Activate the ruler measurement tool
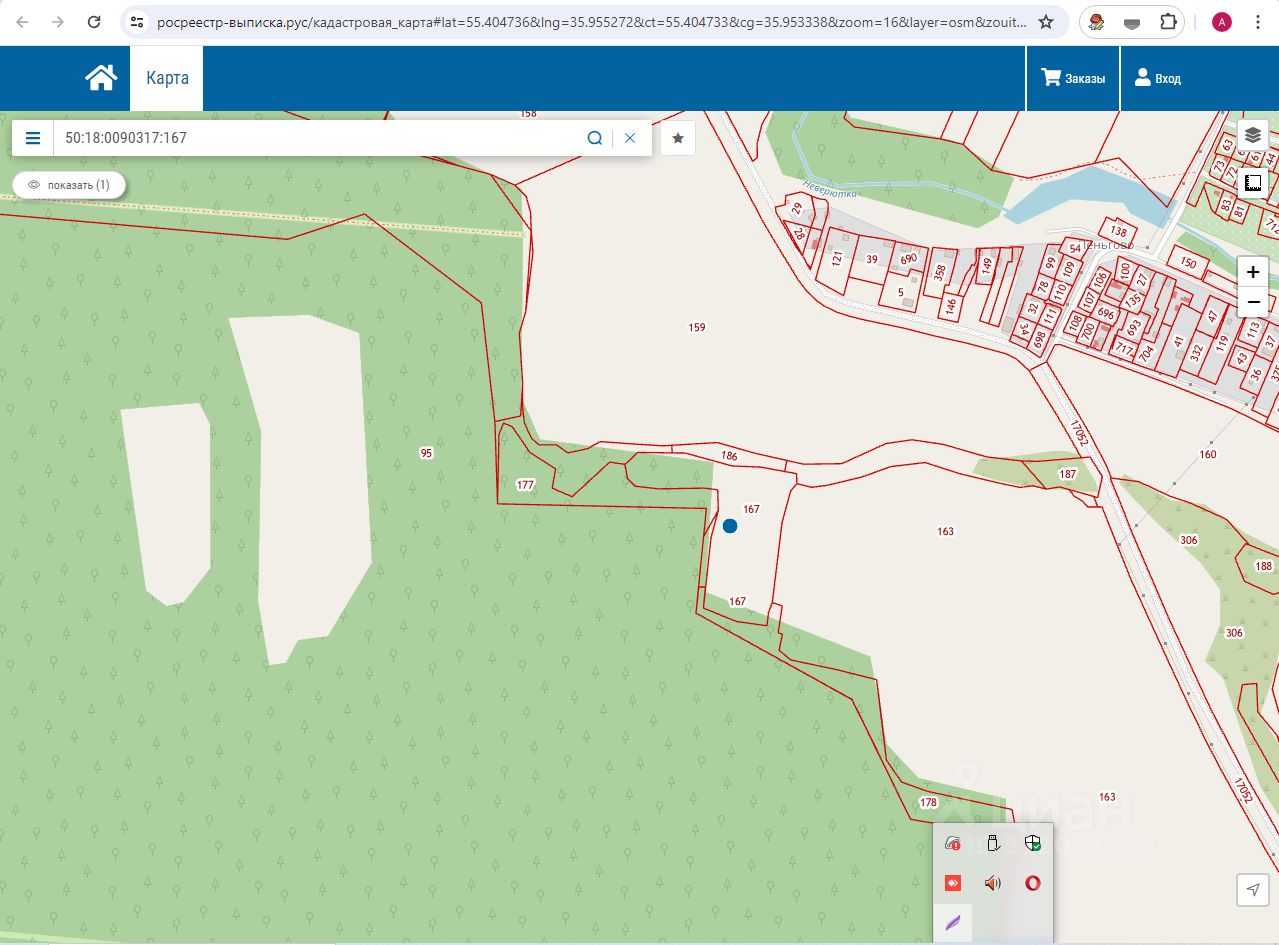The image size is (1279, 945). (1252, 183)
